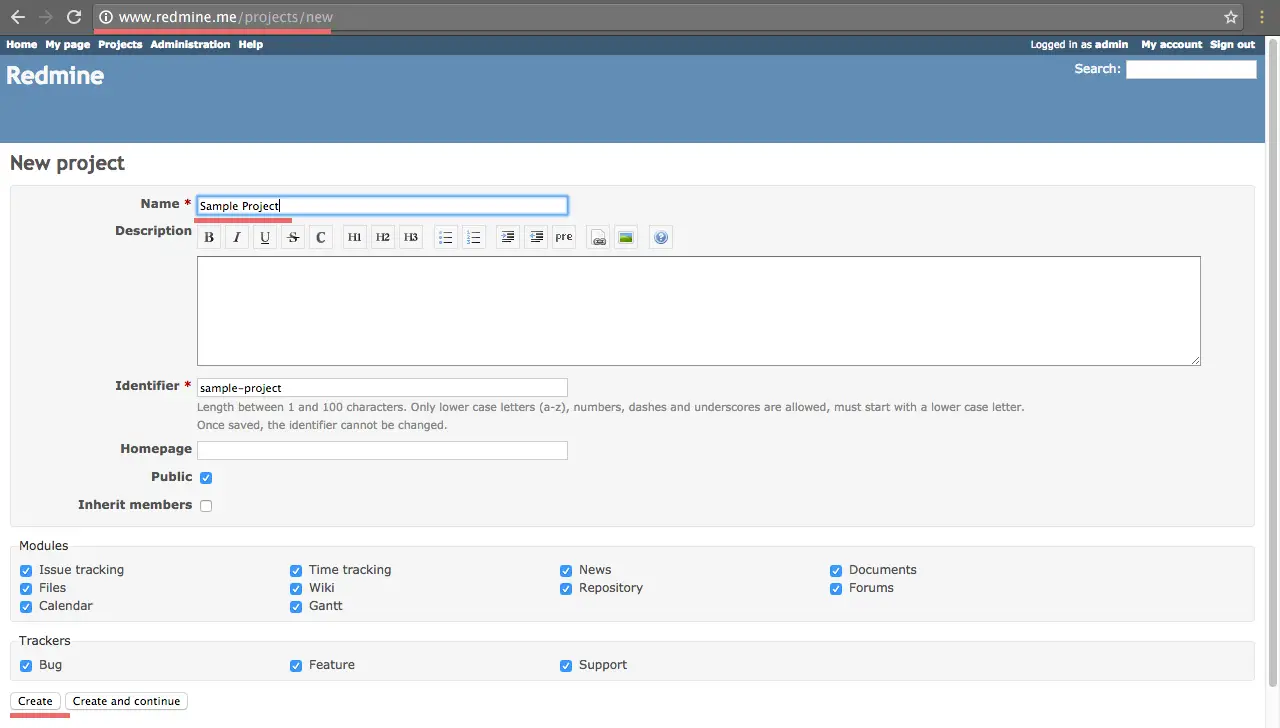Viewport: 1280px width, 728px height.
Task: Open My account link
Action: click(1172, 44)
